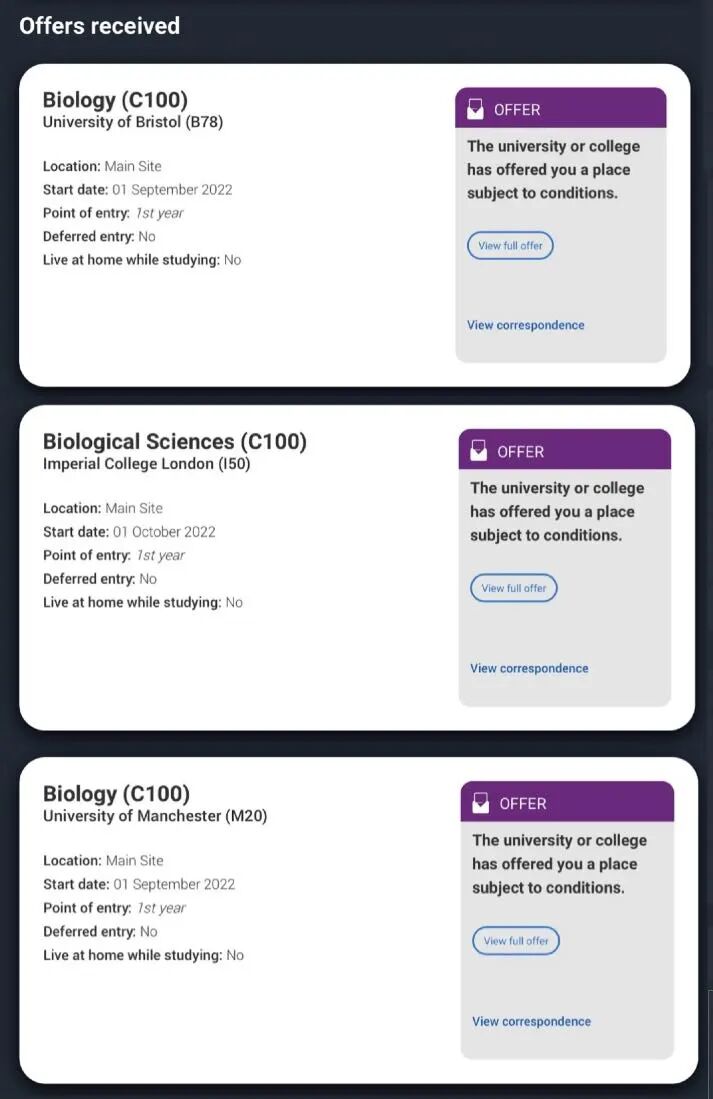The image size is (713, 1099).
Task: View correspondence for the Bristol offer
Action: (525, 325)
